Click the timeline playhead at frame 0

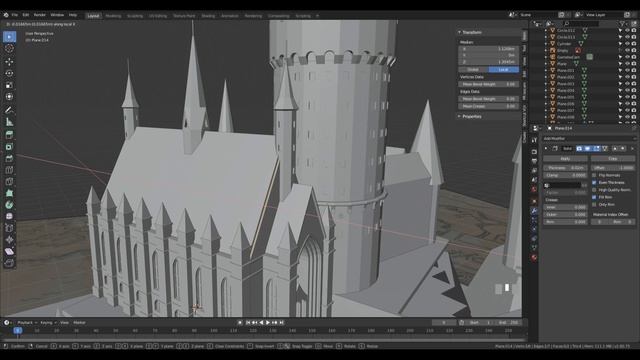point(18,331)
